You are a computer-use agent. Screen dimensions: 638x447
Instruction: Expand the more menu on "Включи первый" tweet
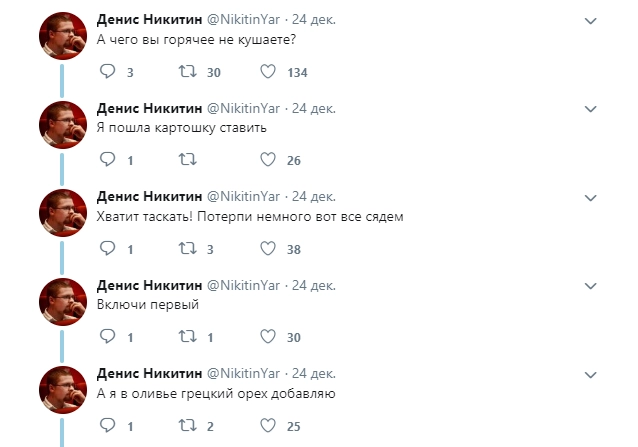point(593,285)
